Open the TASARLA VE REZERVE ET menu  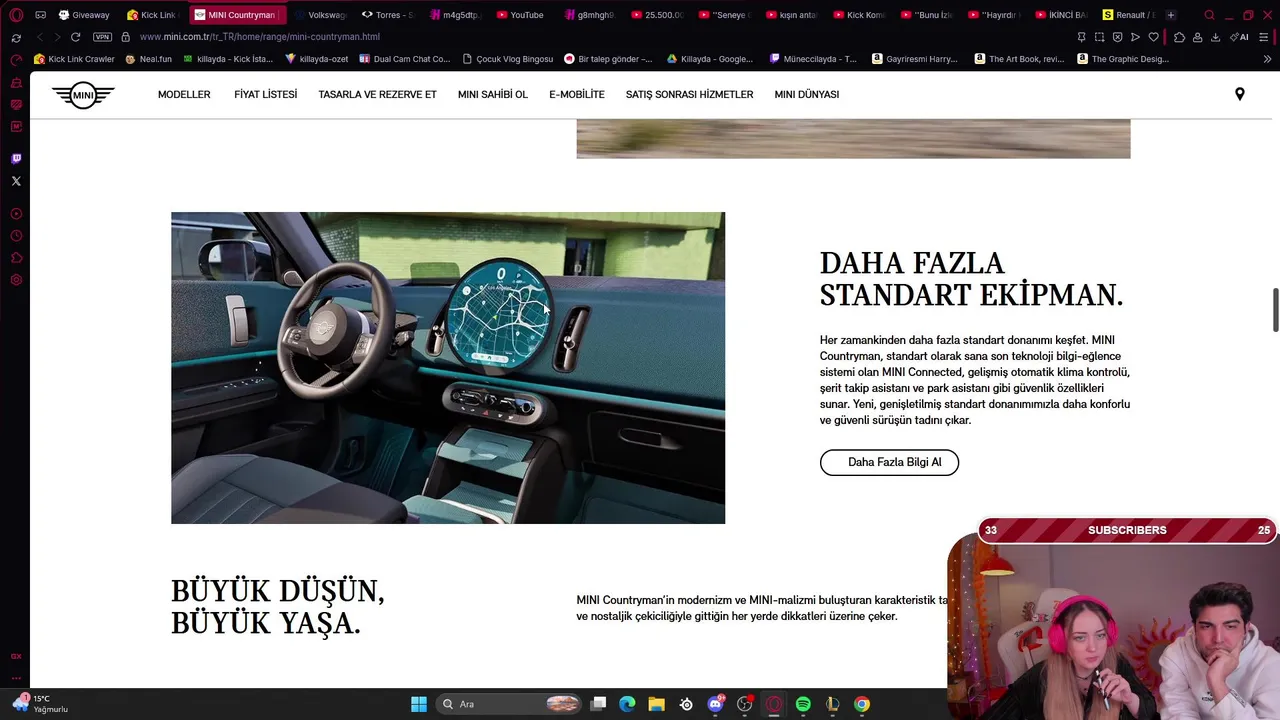pyautogui.click(x=377, y=95)
